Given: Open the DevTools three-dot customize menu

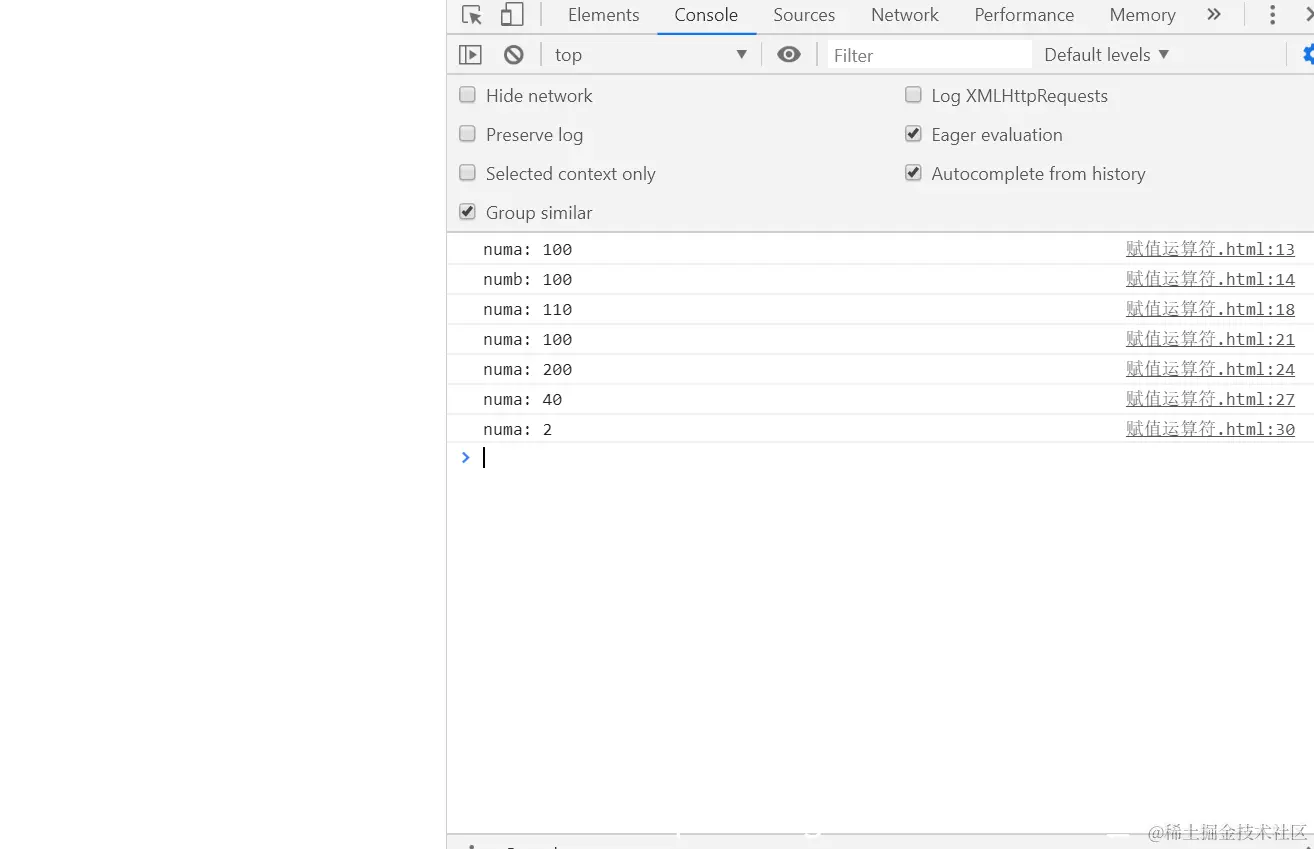Looking at the screenshot, I should [1272, 15].
